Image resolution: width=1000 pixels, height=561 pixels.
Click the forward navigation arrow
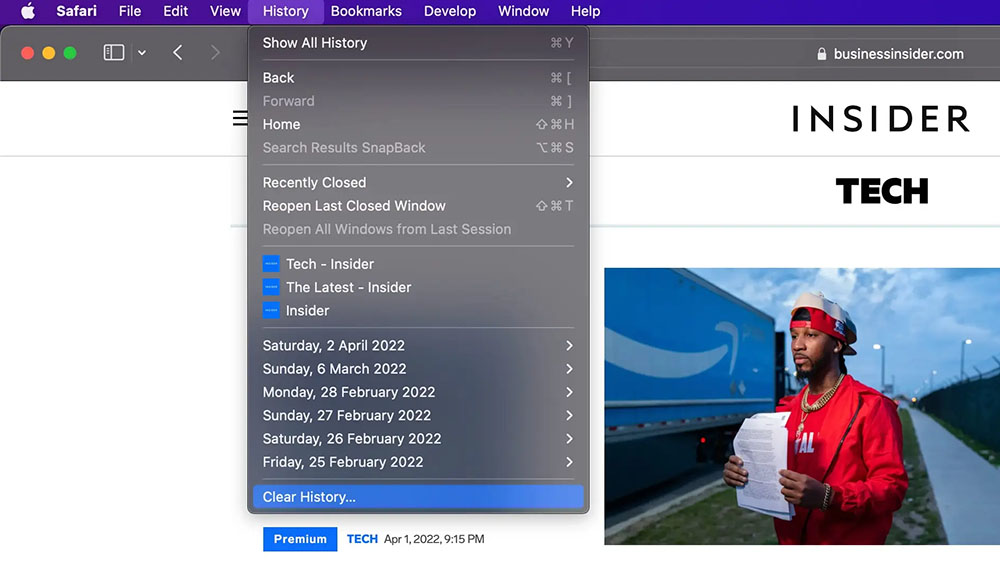215,53
